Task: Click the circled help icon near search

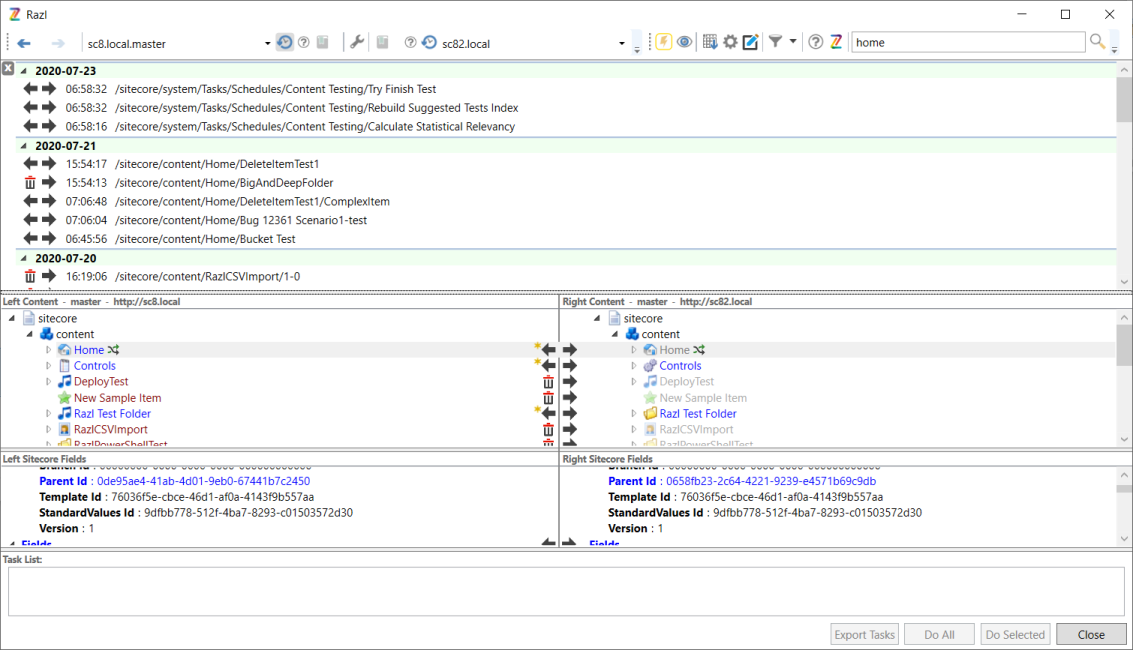Action: pos(815,42)
